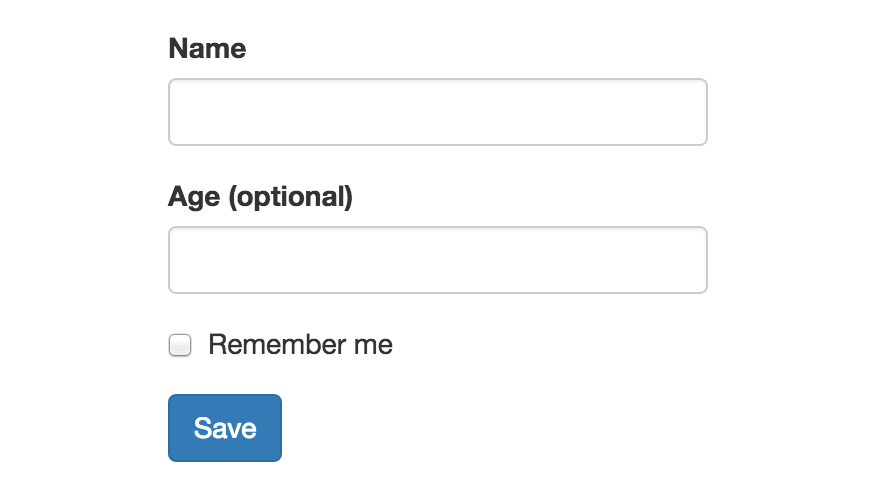Click the blue Save button
This screenshot has height=500, width=872.
(225, 428)
